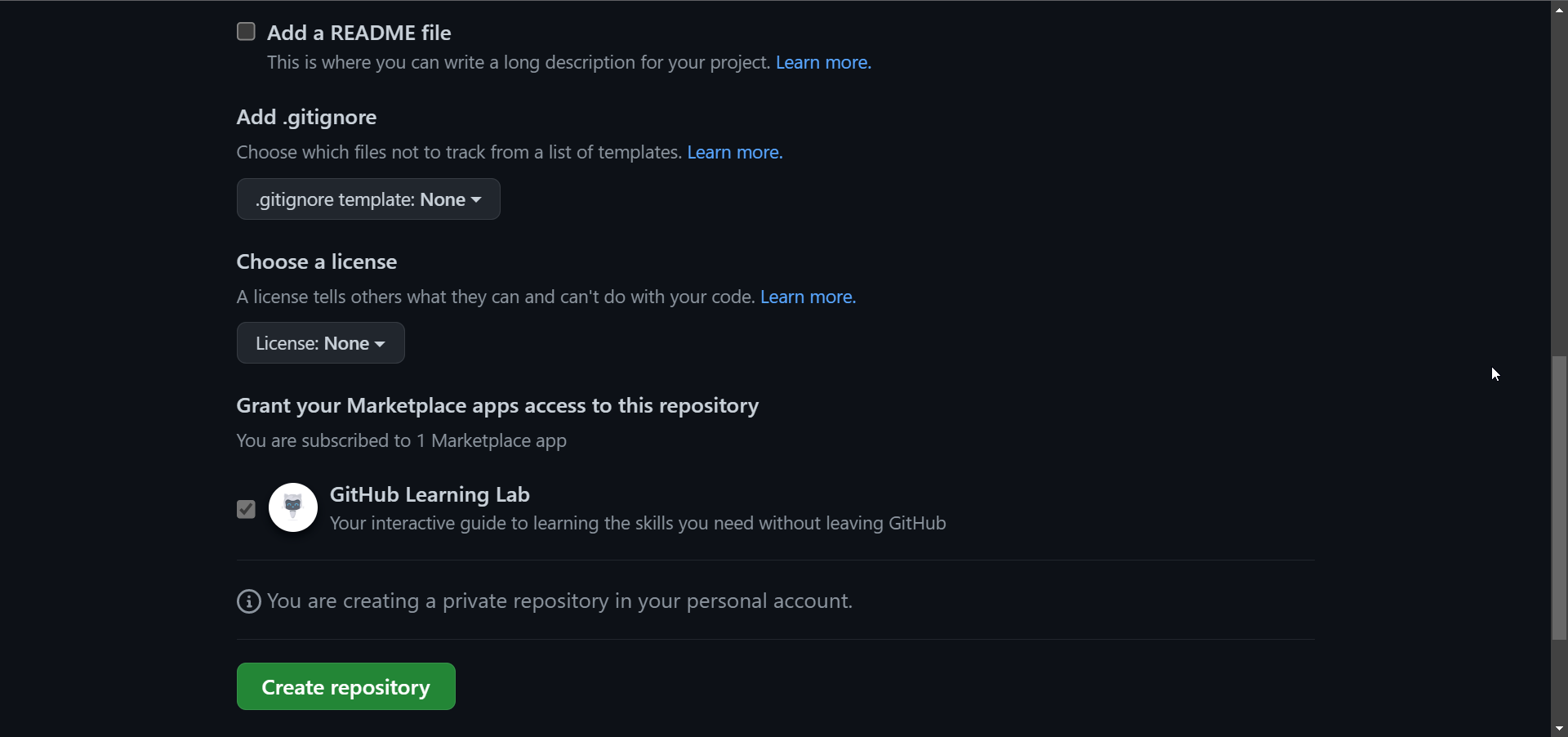Click the info icon beside private repository notice
This screenshot has height=737, width=1568.
[x=249, y=602]
